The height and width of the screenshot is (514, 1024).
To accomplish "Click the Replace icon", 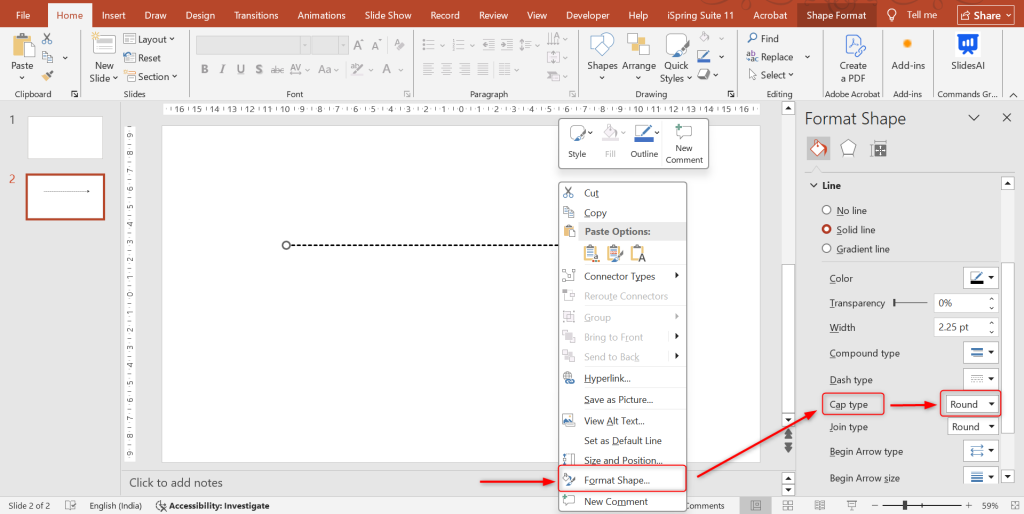I will (x=752, y=57).
